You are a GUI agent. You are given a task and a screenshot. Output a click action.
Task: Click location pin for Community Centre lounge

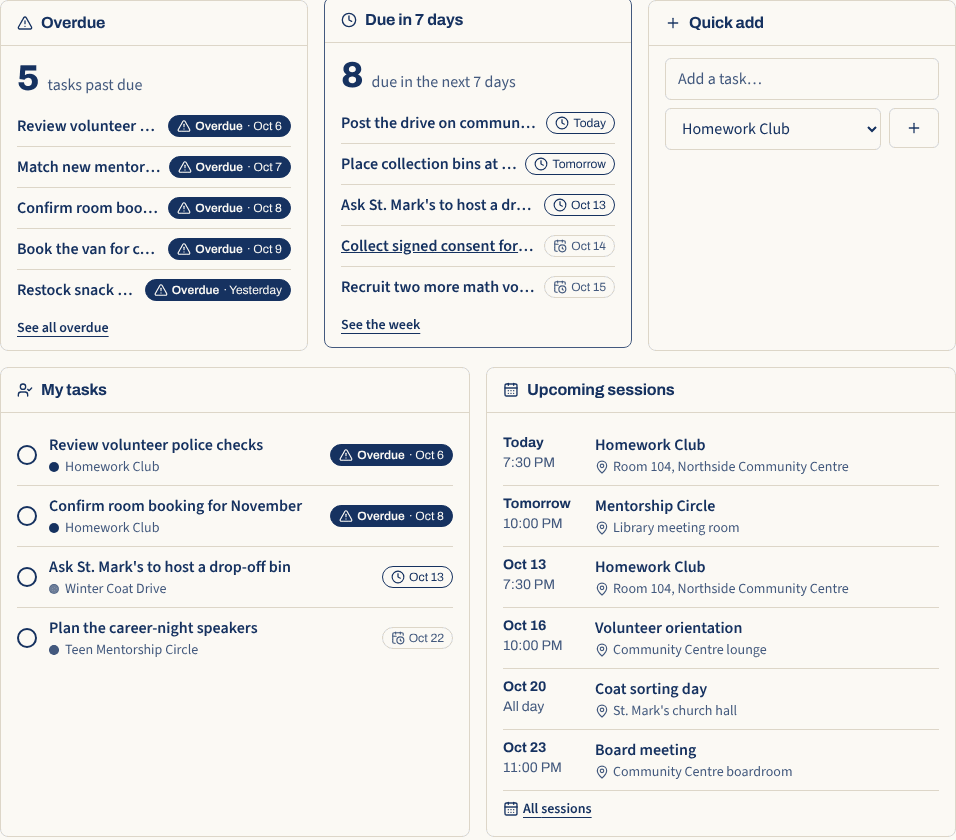pyautogui.click(x=602, y=650)
